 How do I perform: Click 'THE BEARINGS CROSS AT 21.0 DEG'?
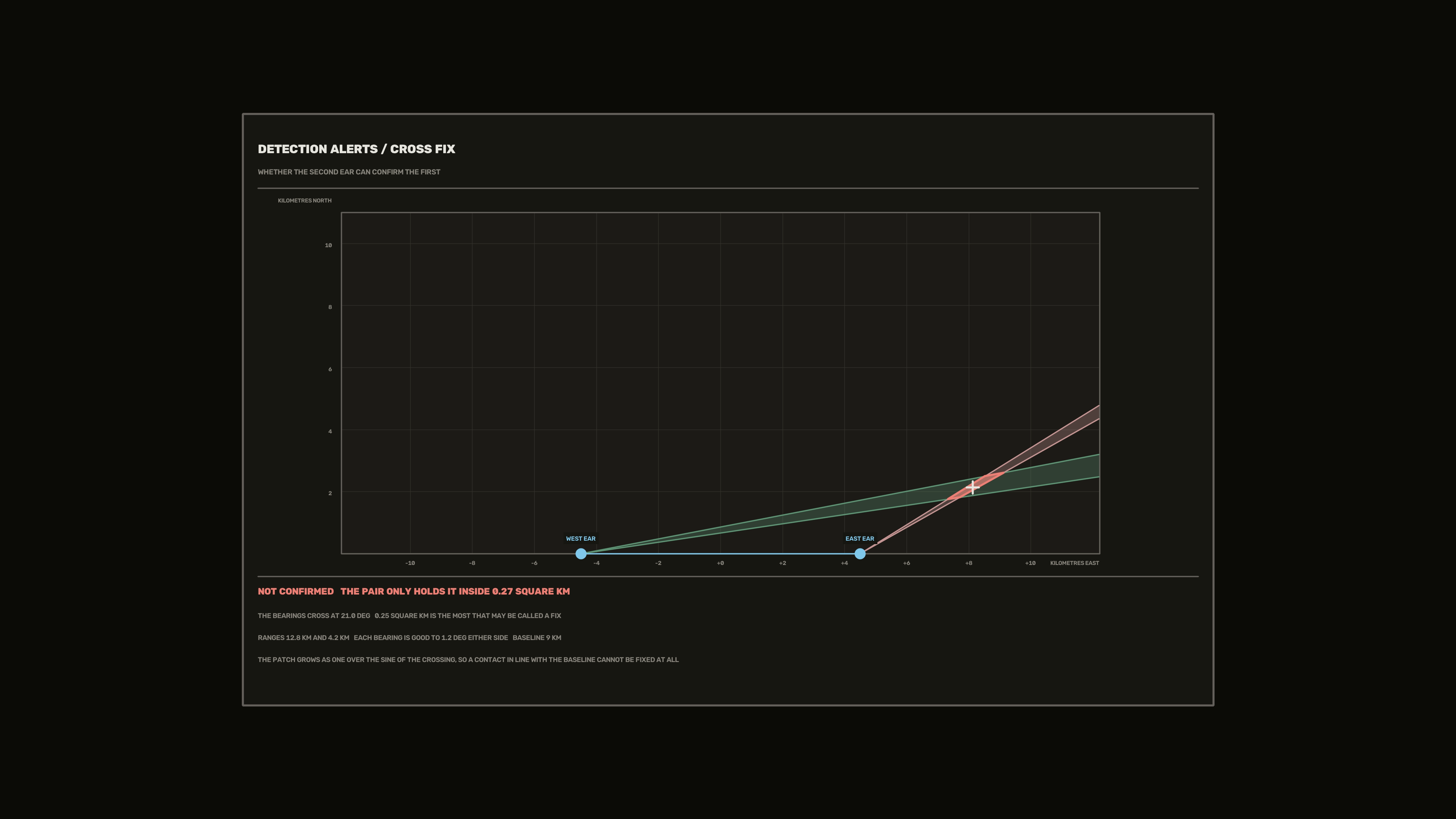(314, 615)
